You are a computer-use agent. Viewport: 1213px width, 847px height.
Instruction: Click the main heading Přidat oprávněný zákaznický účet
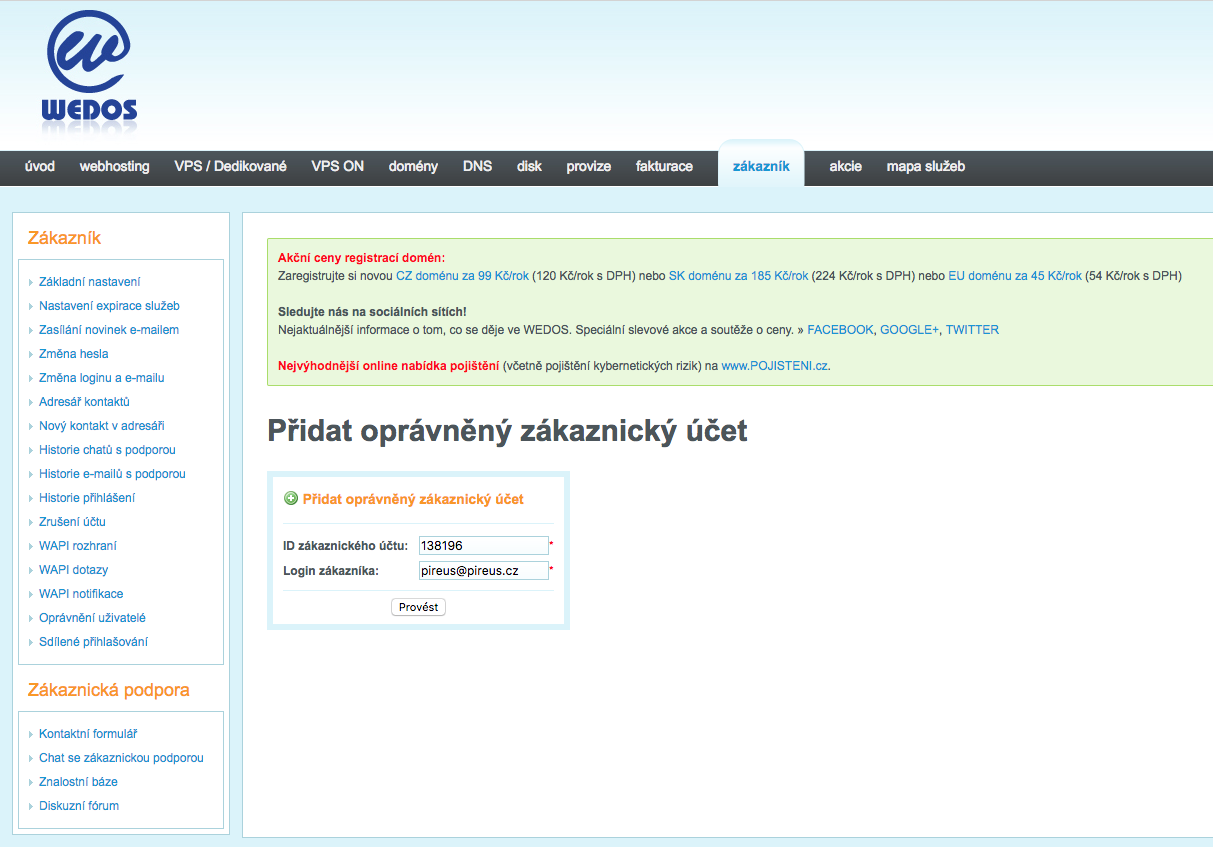[508, 431]
